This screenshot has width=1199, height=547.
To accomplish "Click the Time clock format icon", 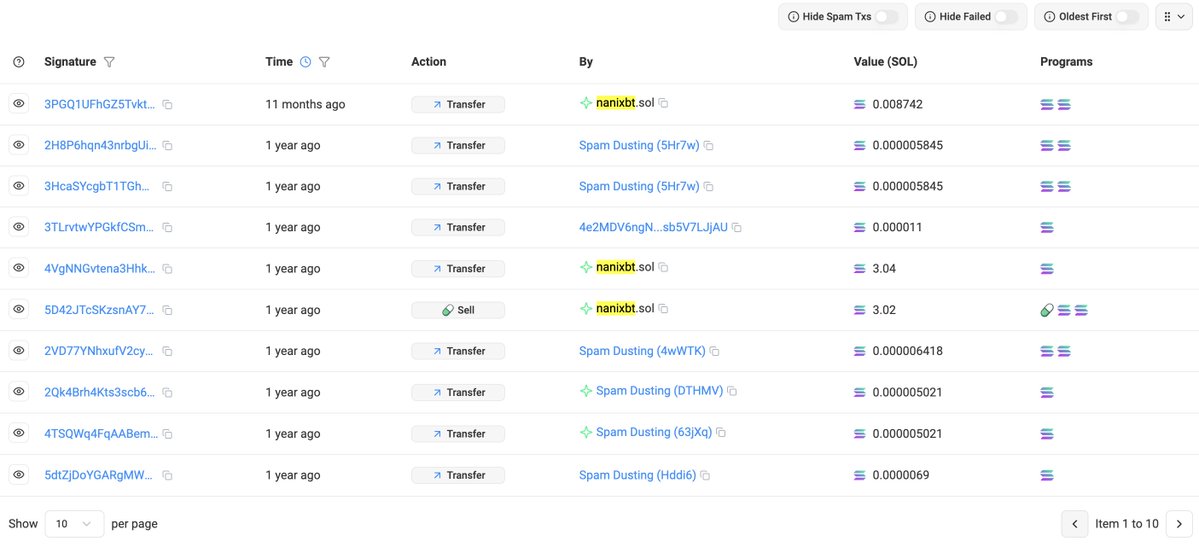I will pos(305,62).
